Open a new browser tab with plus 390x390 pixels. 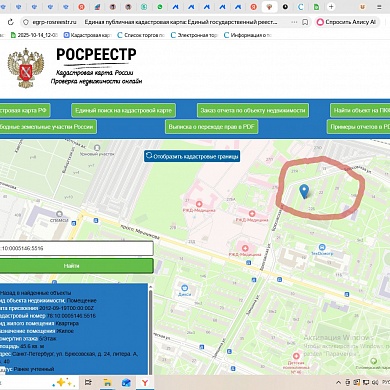(331, 7)
